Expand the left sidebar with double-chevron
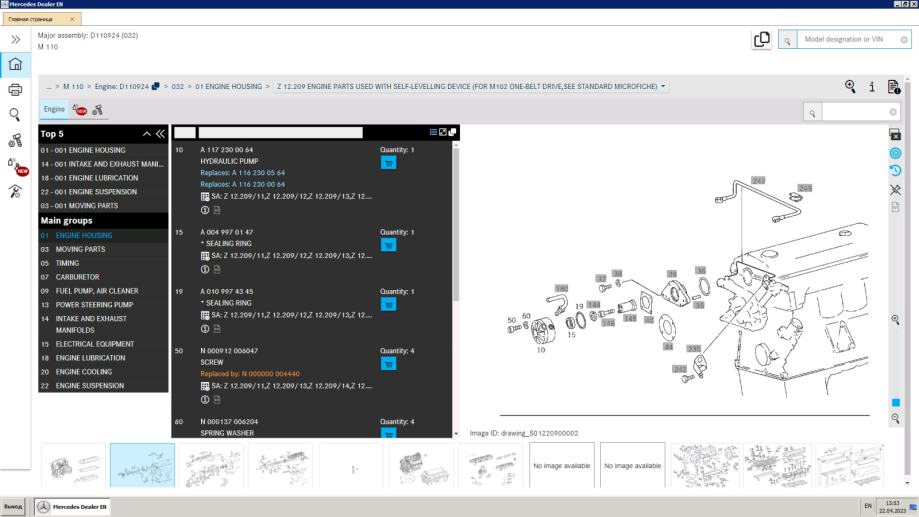 [x=15, y=39]
